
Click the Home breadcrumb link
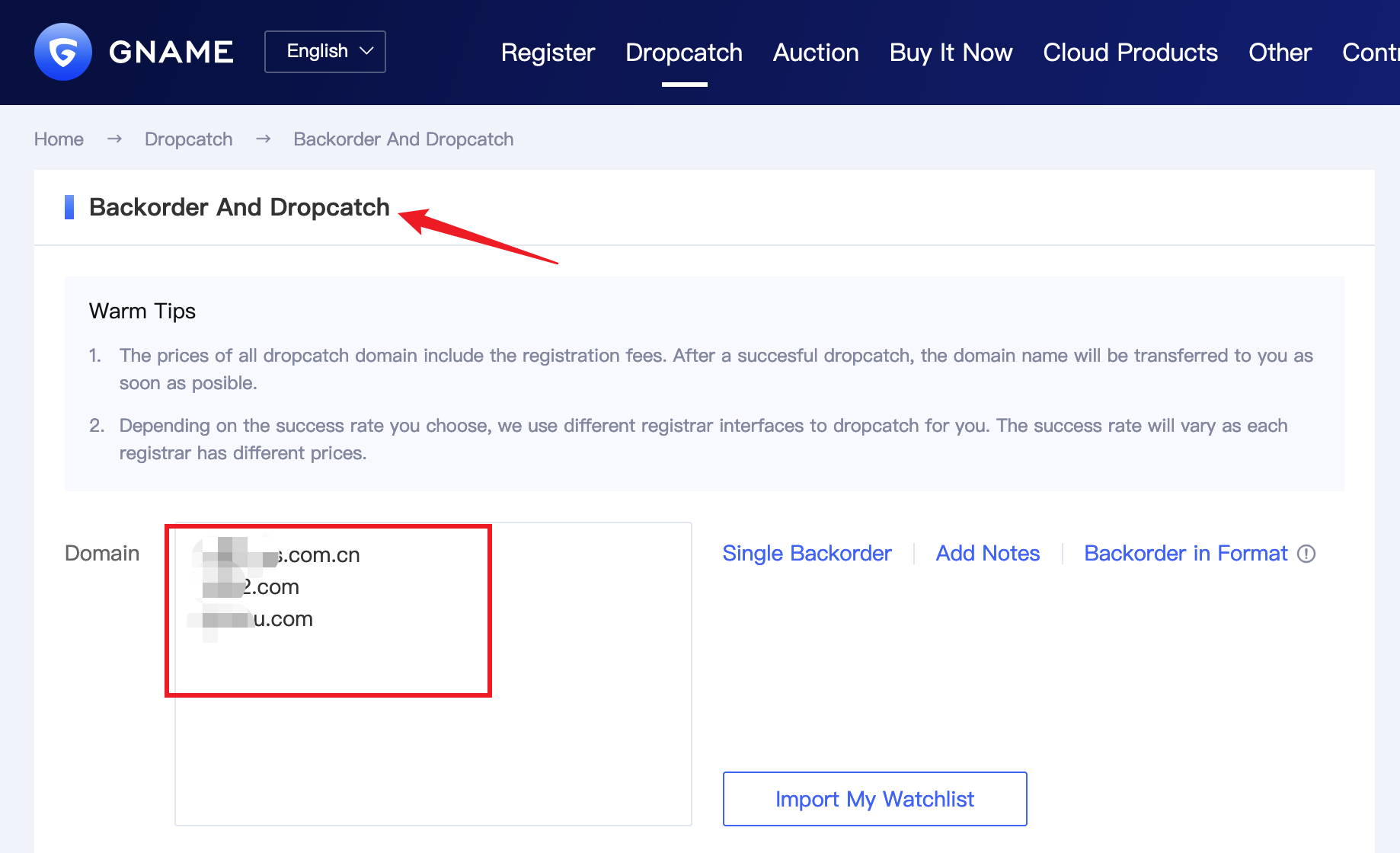pos(59,139)
